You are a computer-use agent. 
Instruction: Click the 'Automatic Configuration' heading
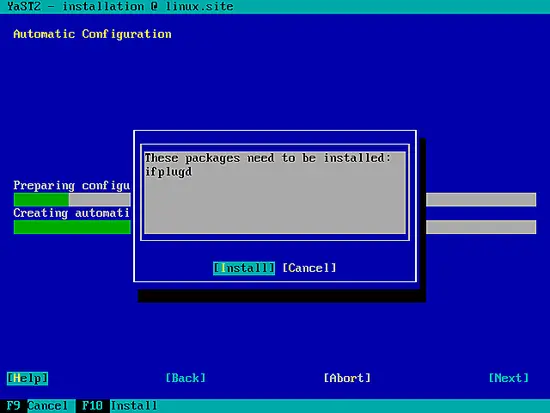(92, 34)
